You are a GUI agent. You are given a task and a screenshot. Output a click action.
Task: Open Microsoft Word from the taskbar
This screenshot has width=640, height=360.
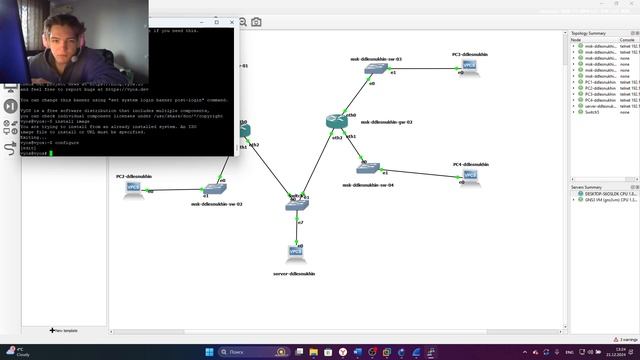tap(358, 352)
